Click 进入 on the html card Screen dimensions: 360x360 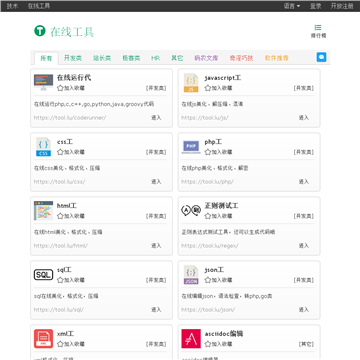click(x=156, y=245)
